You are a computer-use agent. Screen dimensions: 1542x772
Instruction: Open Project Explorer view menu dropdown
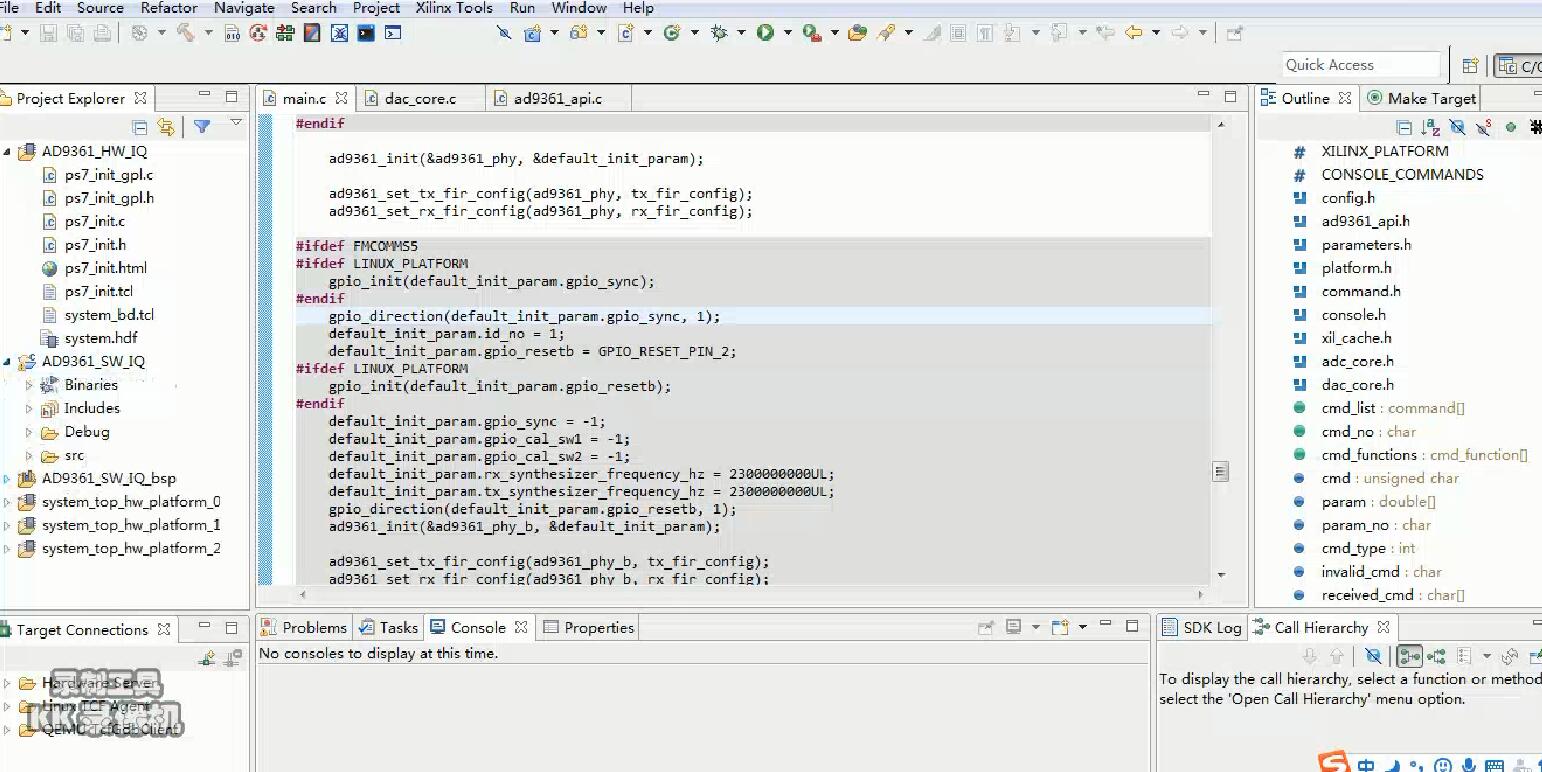point(236,123)
